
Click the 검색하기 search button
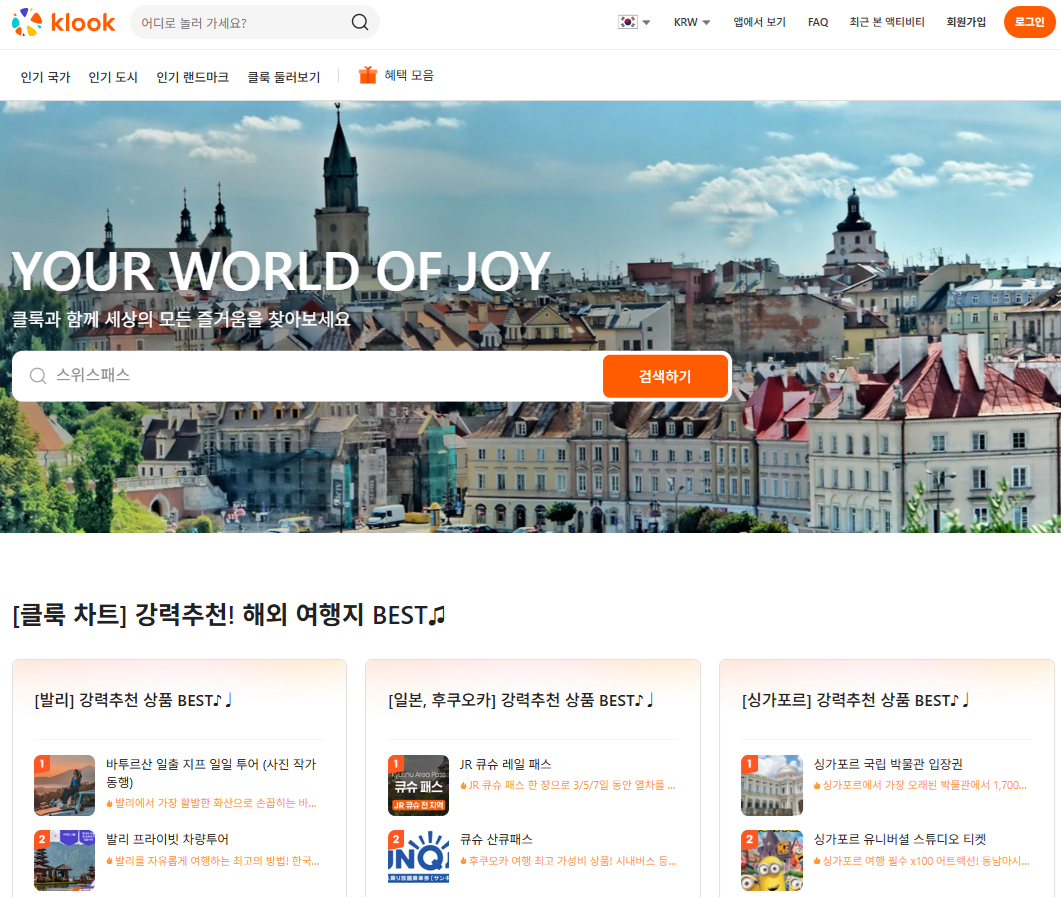click(665, 375)
